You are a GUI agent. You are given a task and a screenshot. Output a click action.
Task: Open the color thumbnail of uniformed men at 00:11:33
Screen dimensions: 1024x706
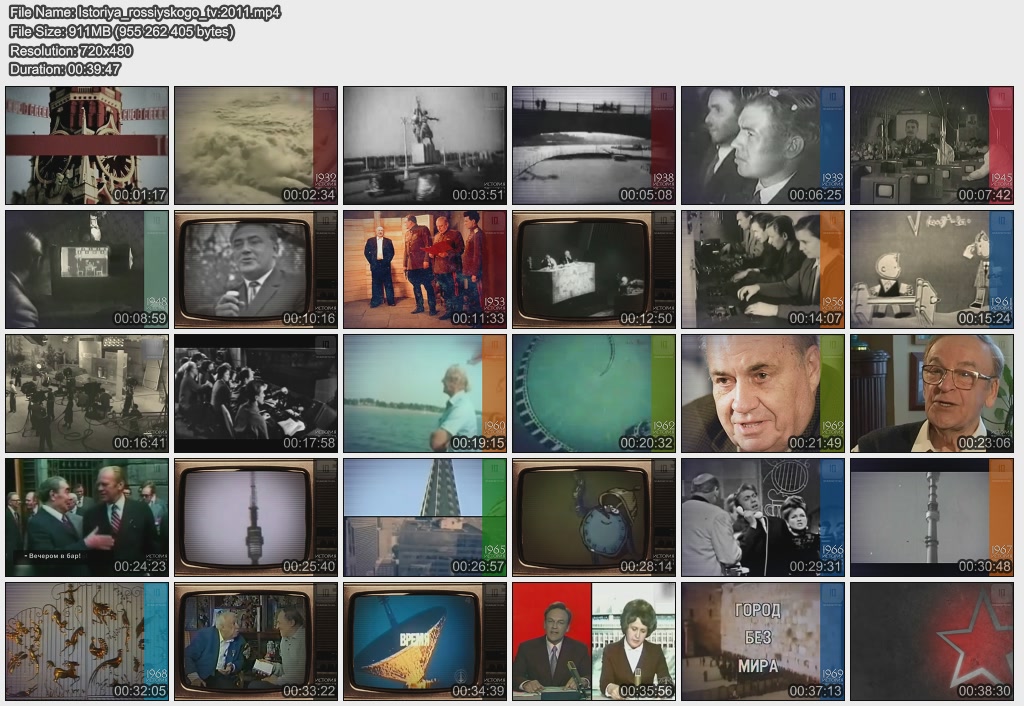pyautogui.click(x=425, y=269)
